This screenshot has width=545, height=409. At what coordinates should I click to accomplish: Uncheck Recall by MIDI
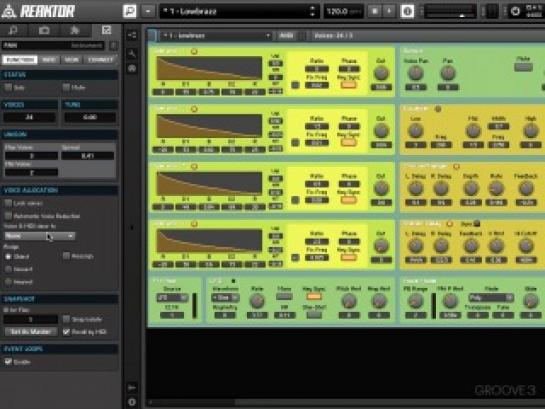[66, 332]
